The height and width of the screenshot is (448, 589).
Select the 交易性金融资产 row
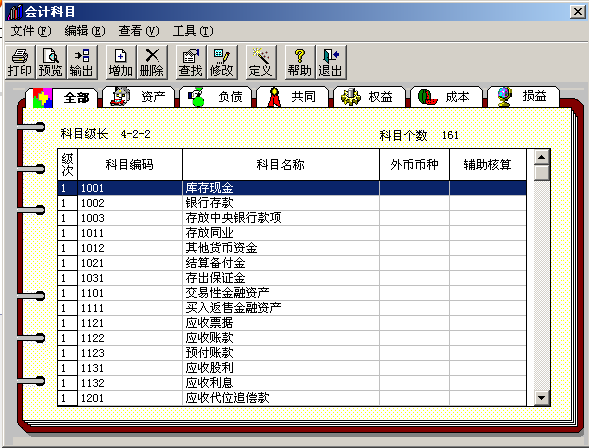pyautogui.click(x=292, y=293)
